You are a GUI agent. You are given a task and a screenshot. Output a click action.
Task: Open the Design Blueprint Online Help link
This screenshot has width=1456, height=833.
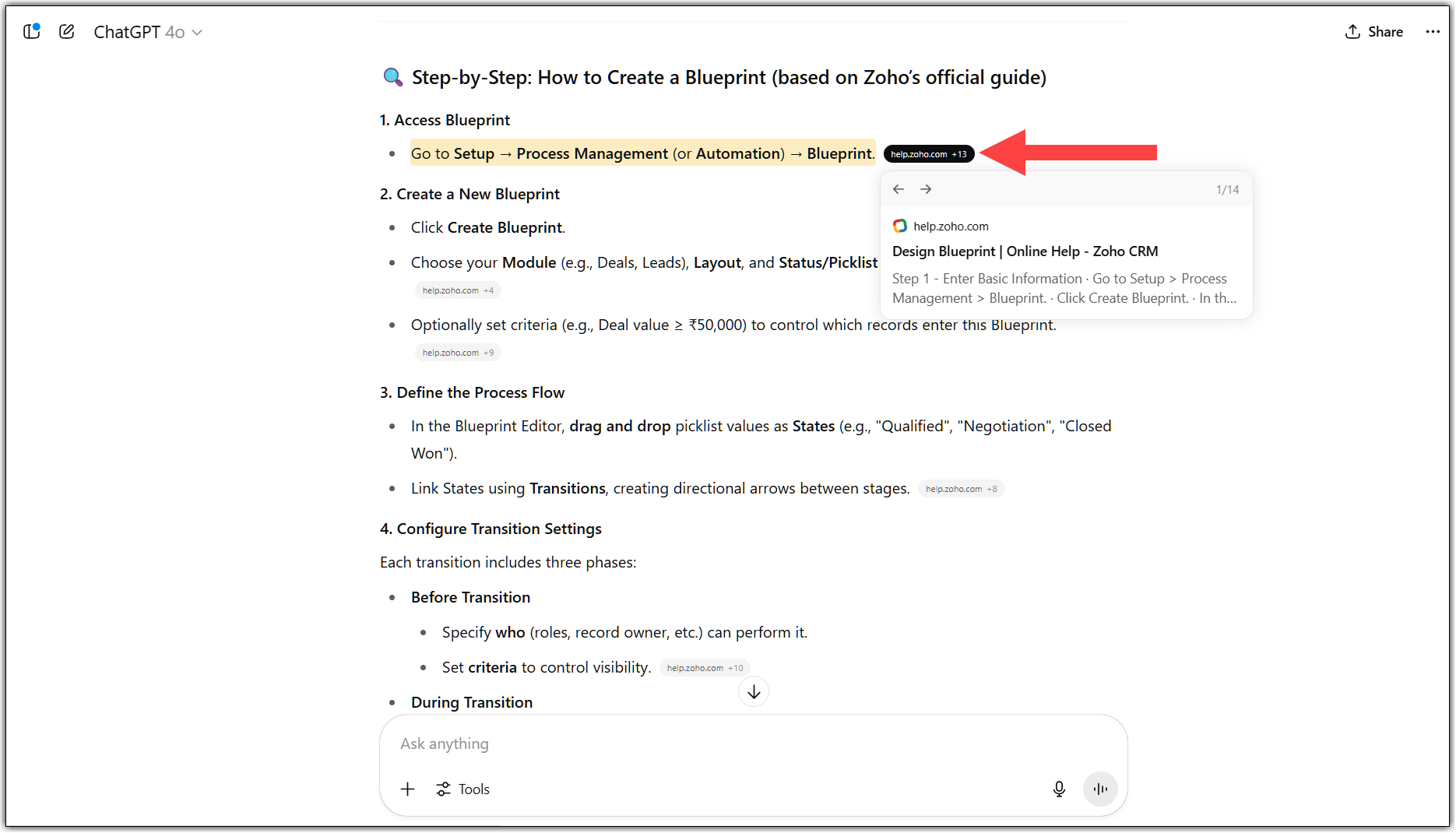[x=1025, y=251]
